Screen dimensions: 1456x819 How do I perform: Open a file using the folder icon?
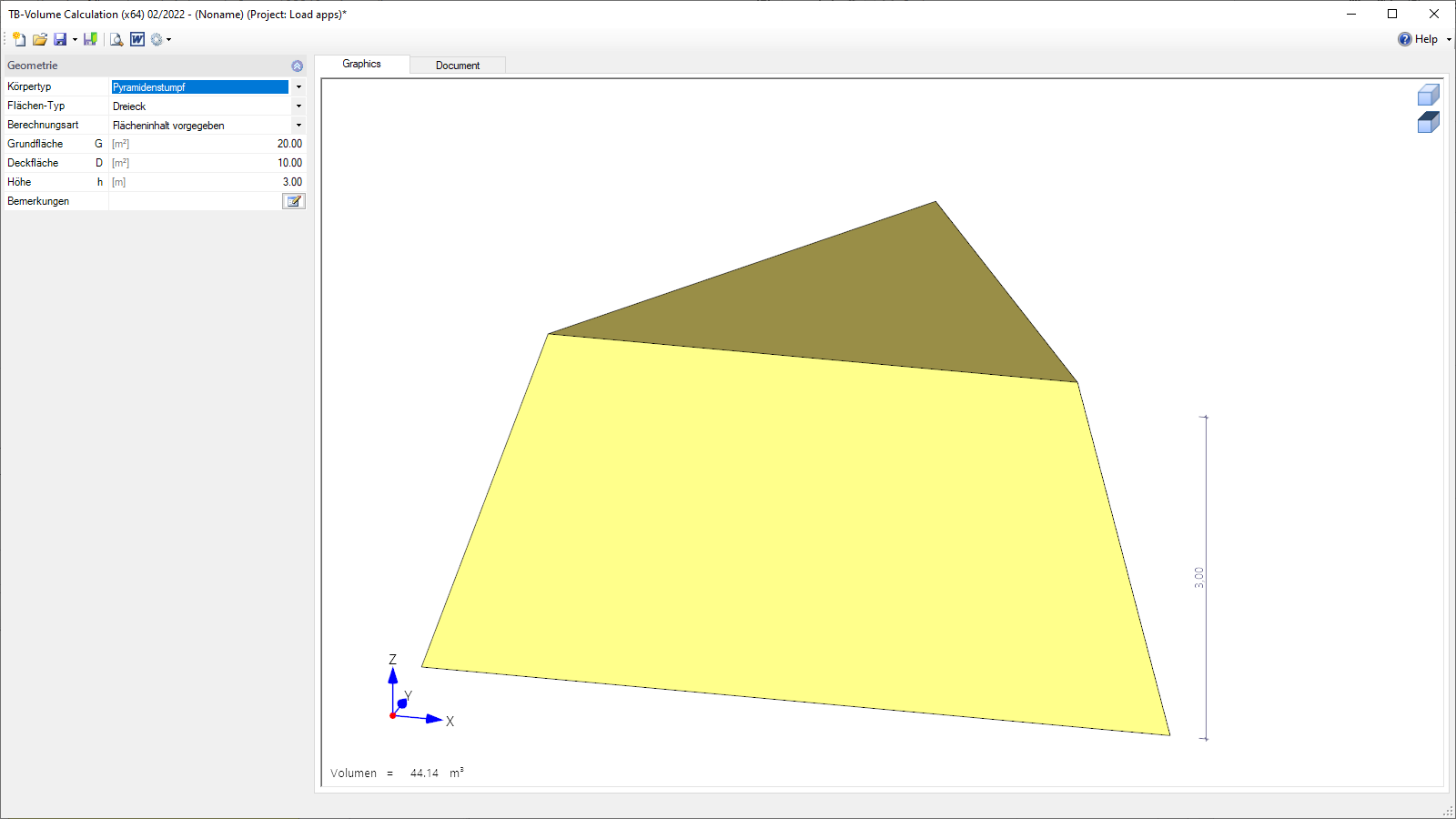click(39, 39)
